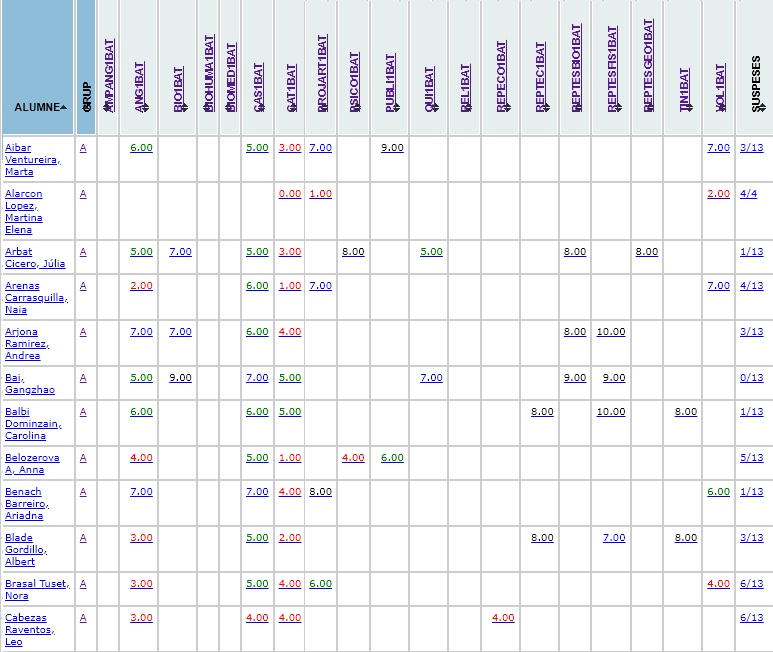Viewport: 773px width, 652px height.
Task: Sort by REPTESGEO1BAT column header
Action: 648,66
